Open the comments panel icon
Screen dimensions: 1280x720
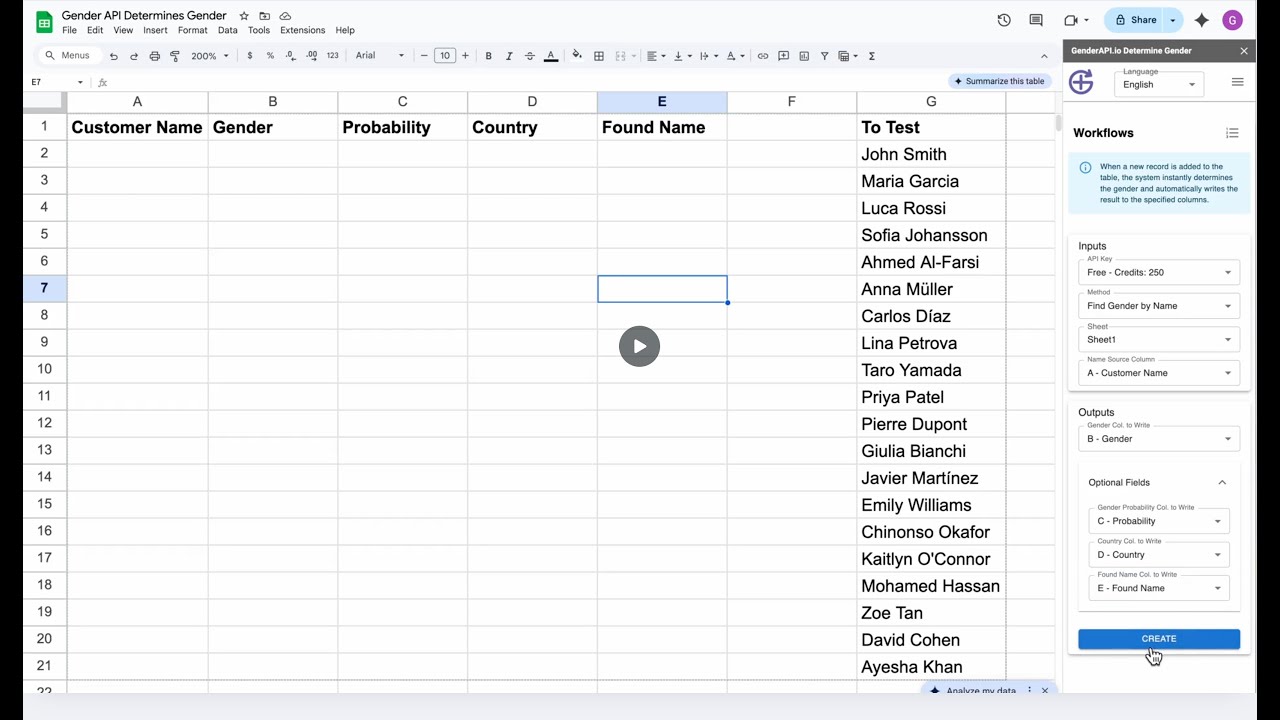[x=1036, y=20]
